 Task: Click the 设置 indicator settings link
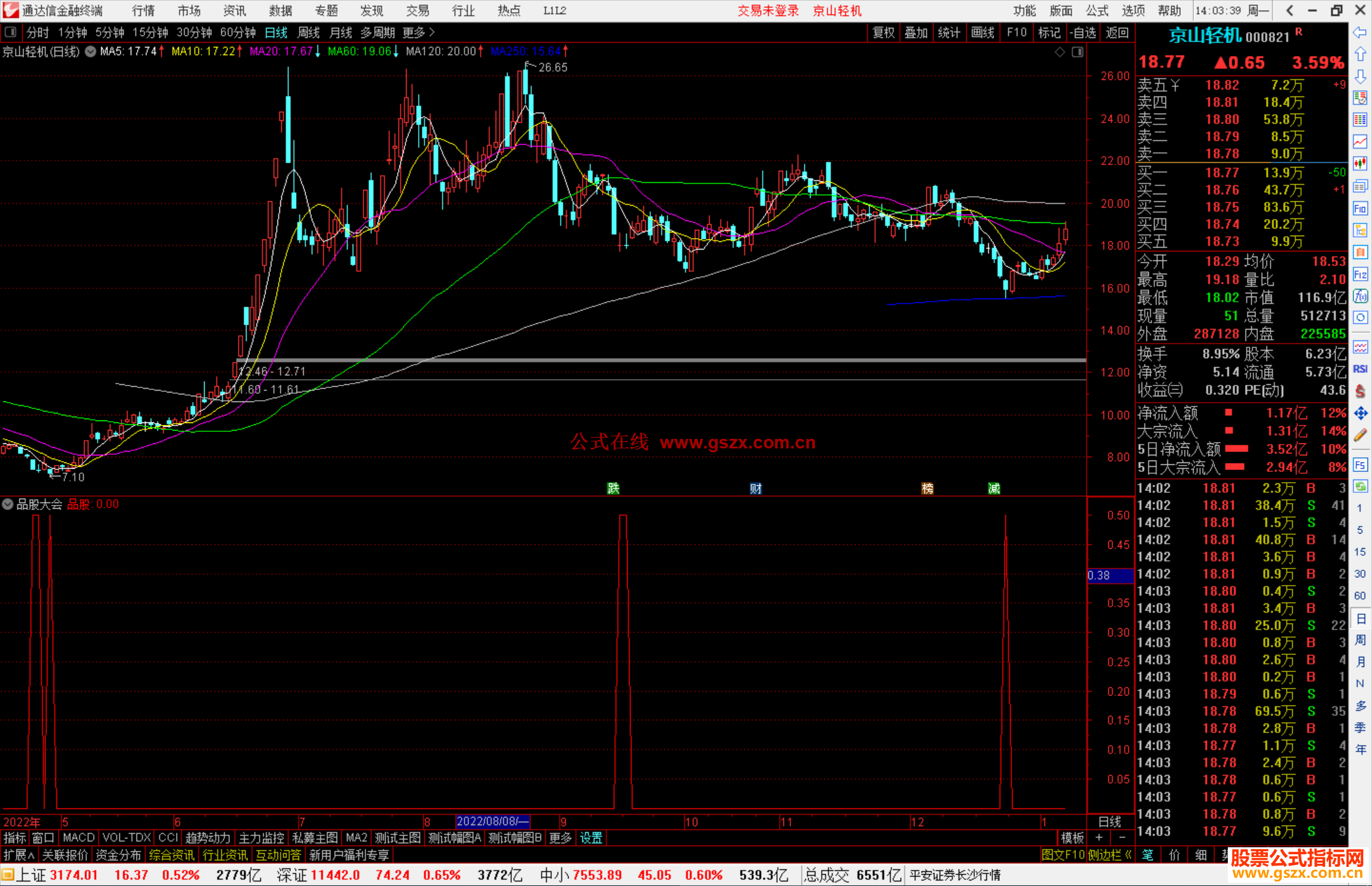(x=591, y=838)
